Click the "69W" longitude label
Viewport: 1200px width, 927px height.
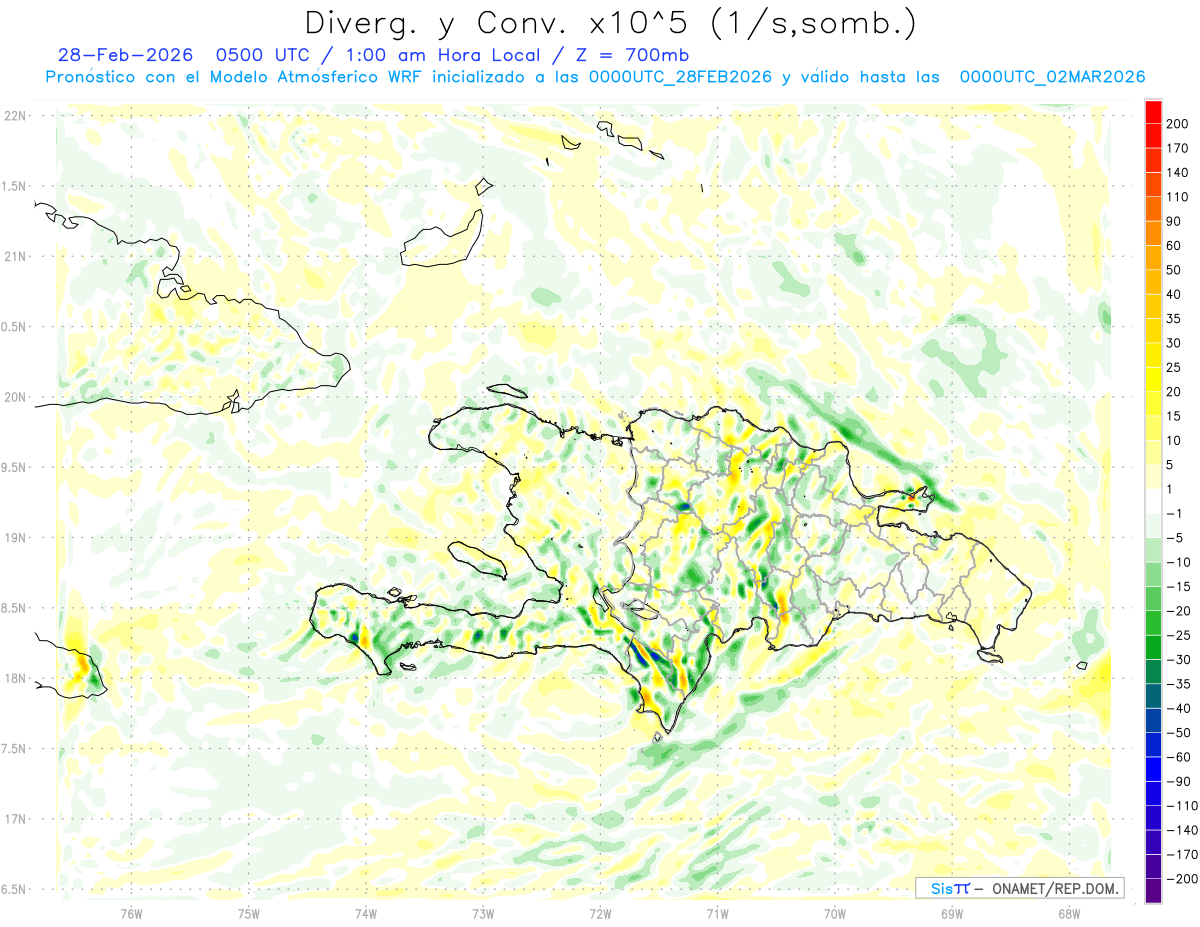(x=951, y=913)
